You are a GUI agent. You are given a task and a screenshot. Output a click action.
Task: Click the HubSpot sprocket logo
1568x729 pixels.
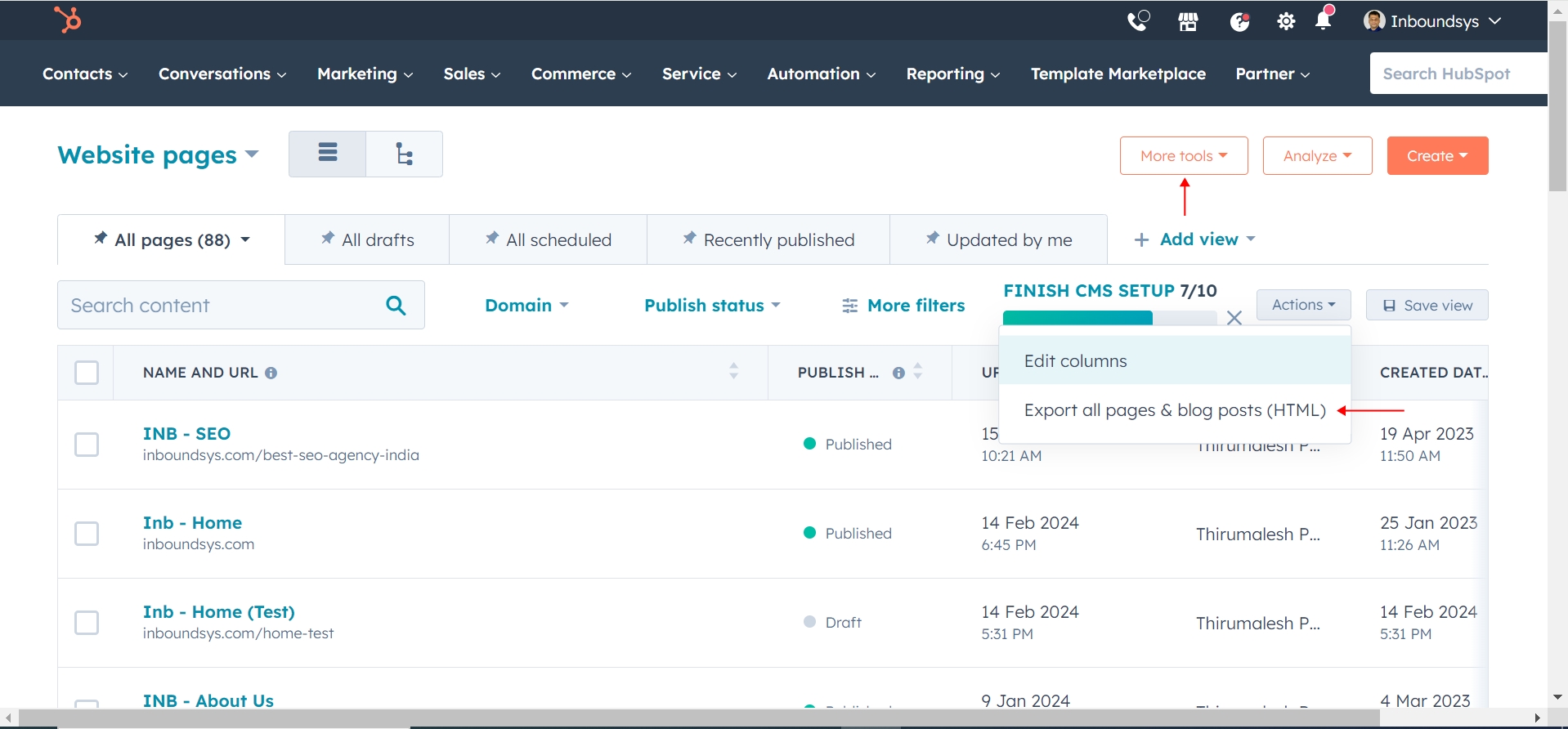[x=68, y=19]
